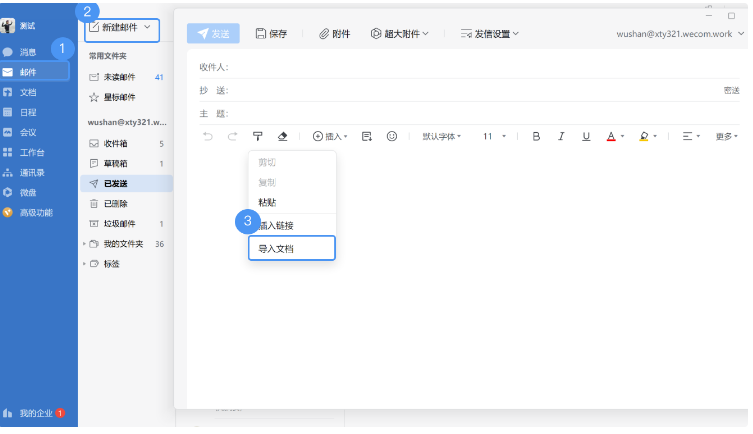
Task: Click the format painter icon
Action: coord(257,136)
